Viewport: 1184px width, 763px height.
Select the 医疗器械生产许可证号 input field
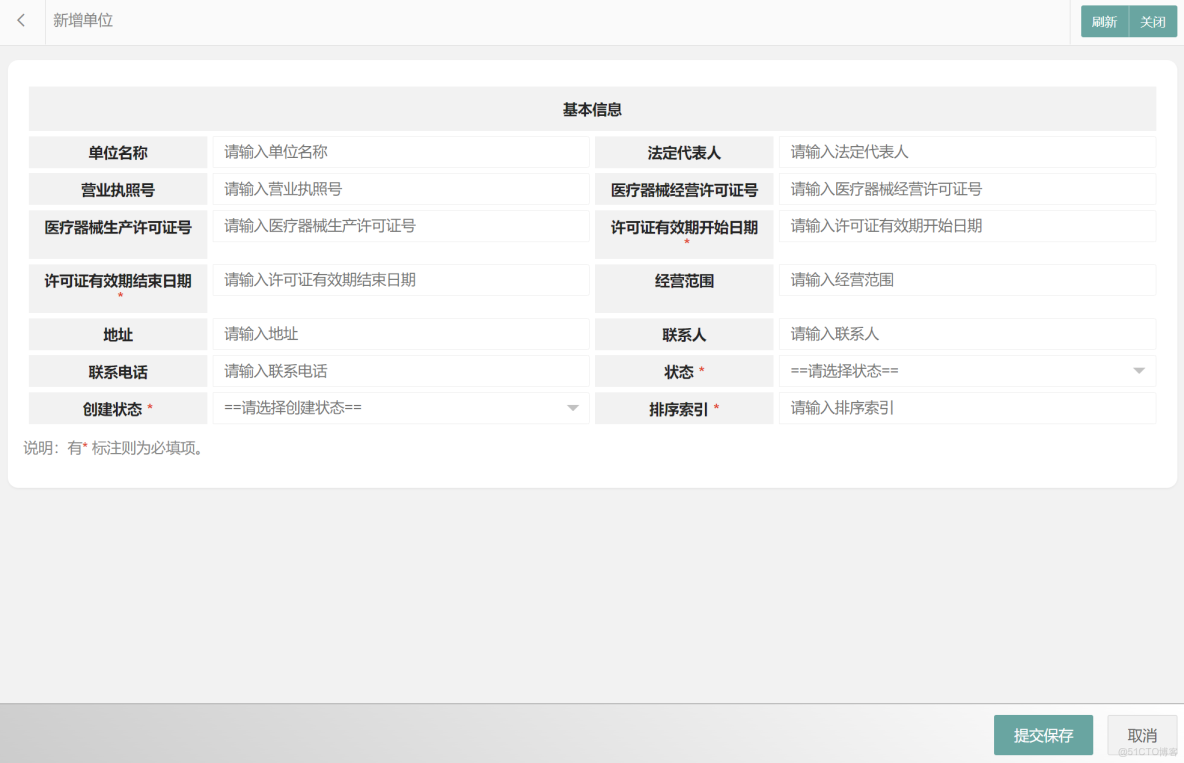pos(400,226)
